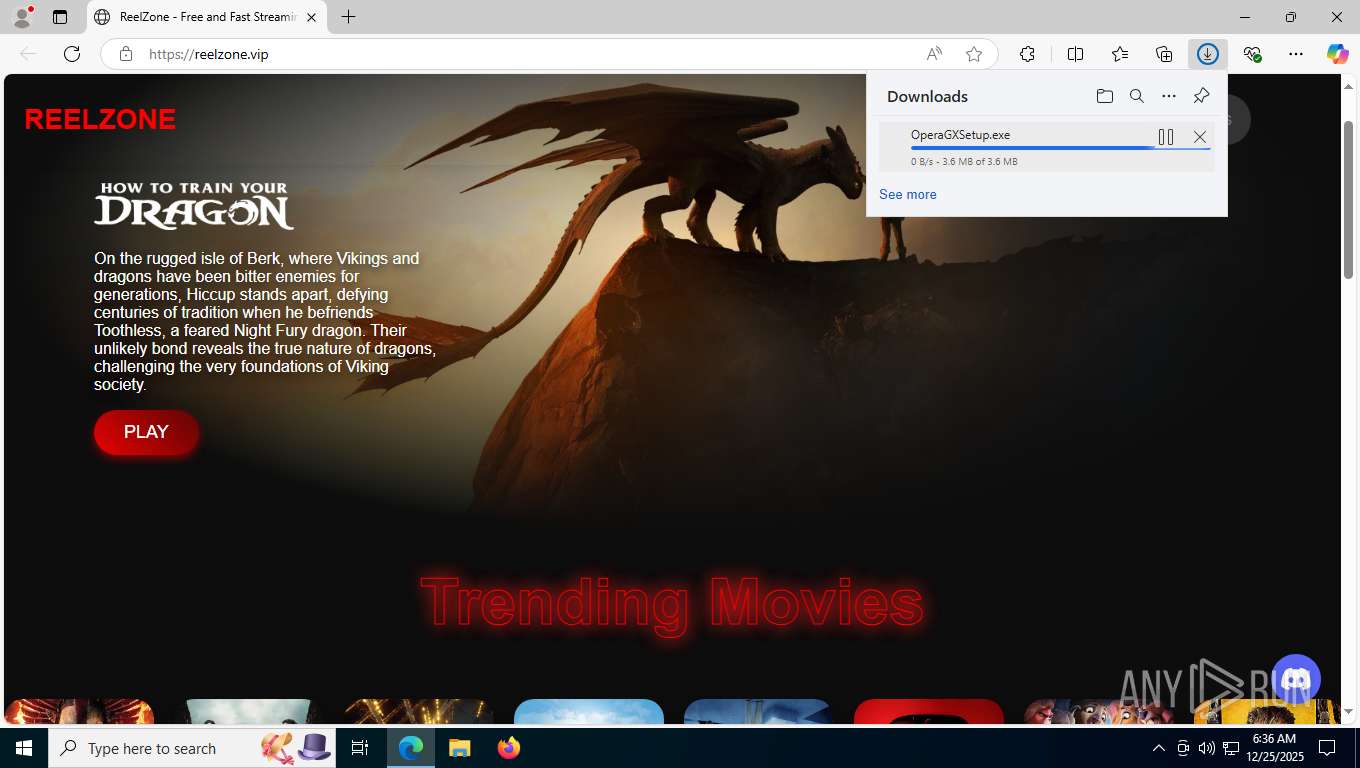1360x768 pixels.
Task: Pin the Downloads panel
Action: point(1201,96)
